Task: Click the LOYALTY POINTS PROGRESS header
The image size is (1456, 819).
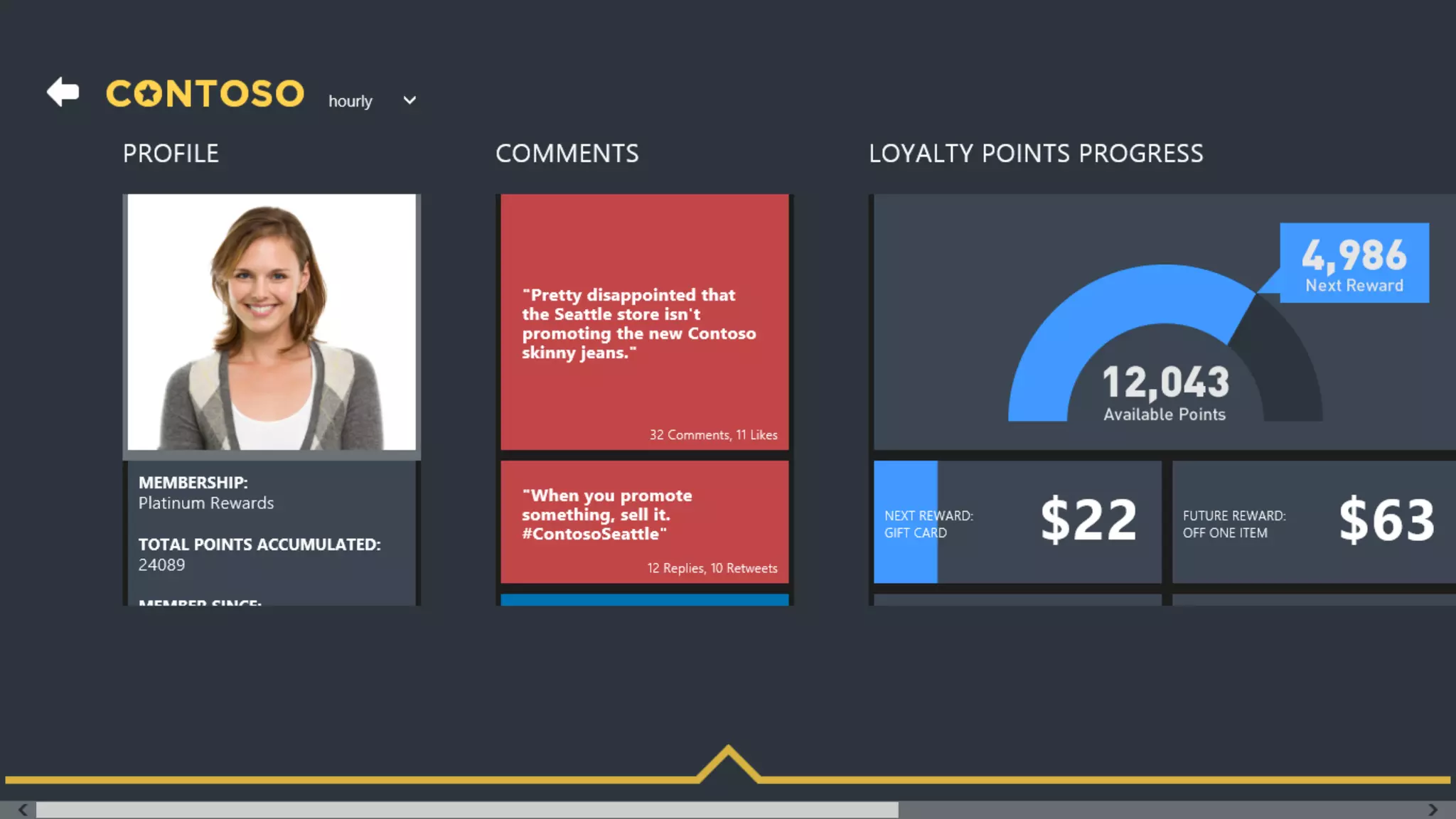Action: point(1035,154)
